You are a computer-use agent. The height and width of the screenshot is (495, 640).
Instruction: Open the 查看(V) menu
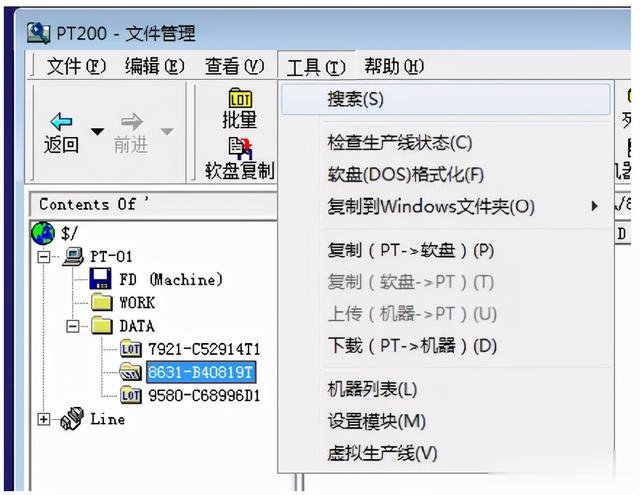pyautogui.click(x=234, y=66)
